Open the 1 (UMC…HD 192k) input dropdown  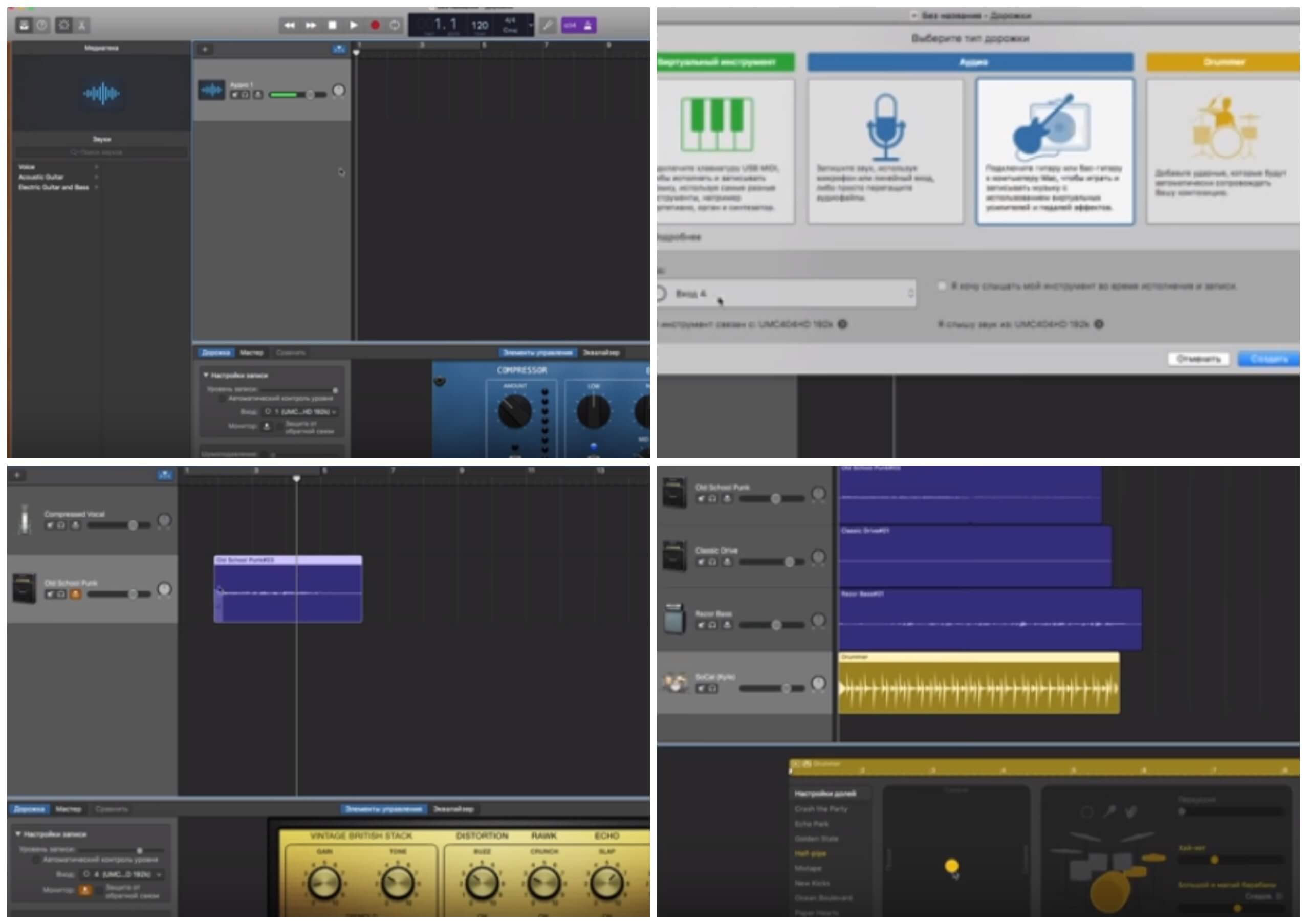click(300, 411)
